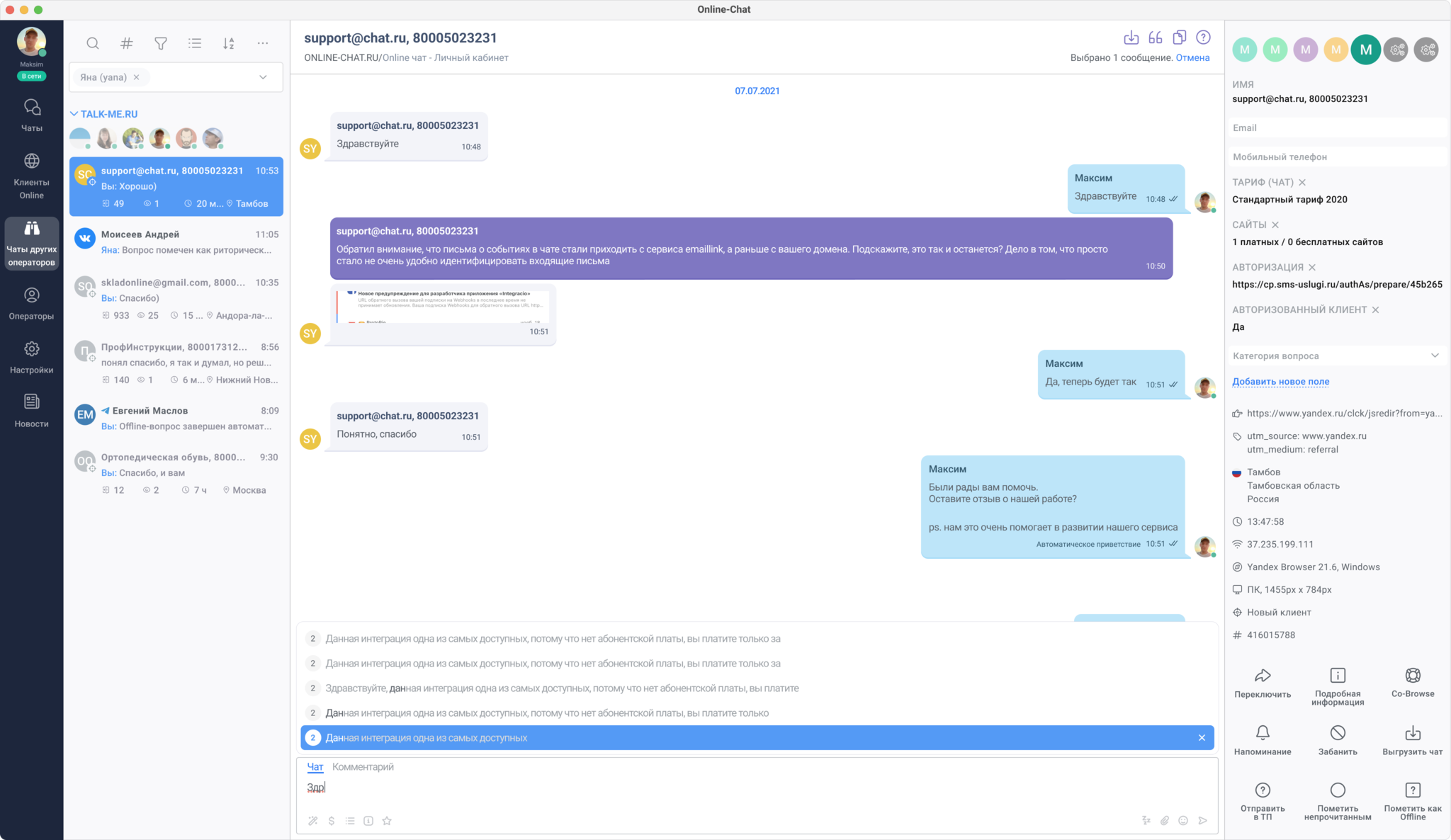Click the Co-Browse icon

coord(1412,675)
